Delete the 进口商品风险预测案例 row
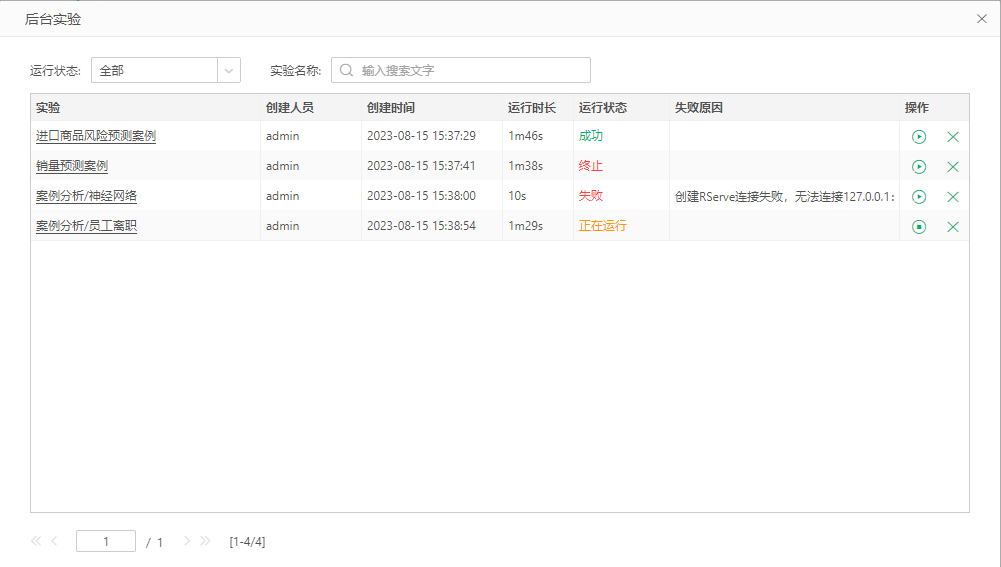This screenshot has height=567, width=1001. click(x=953, y=137)
